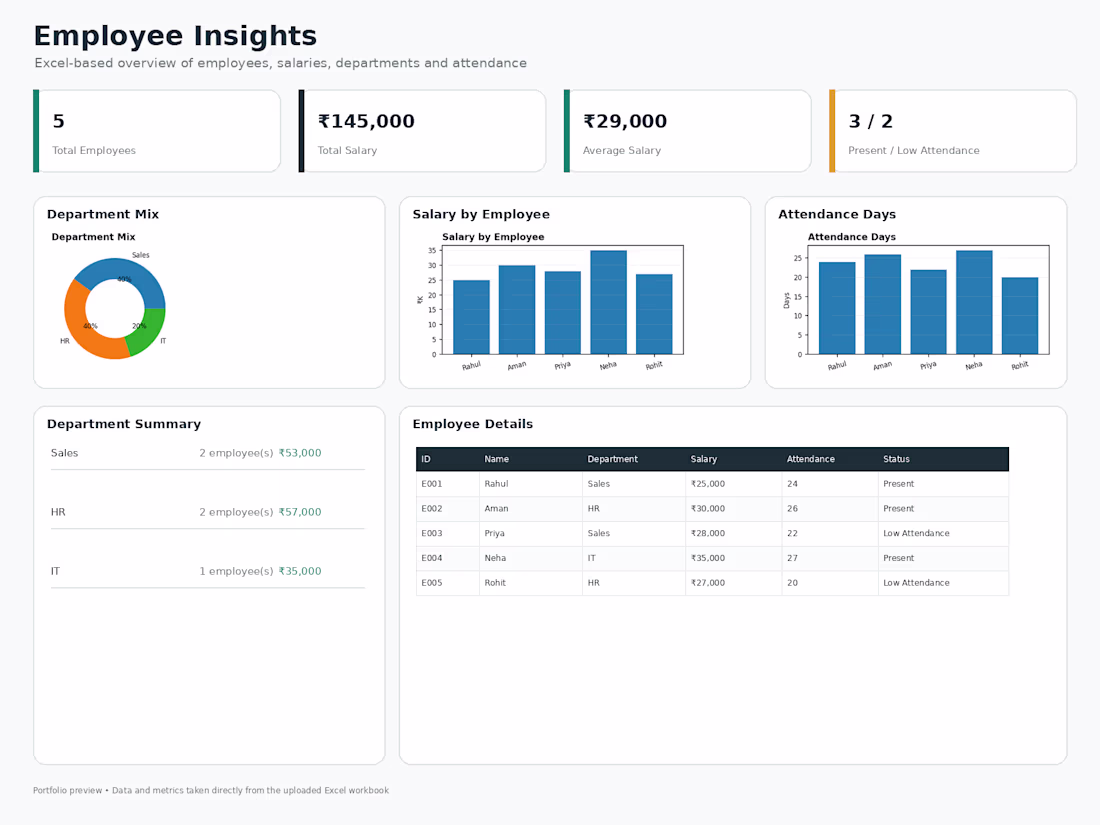This screenshot has height=825, width=1100.
Task: Click the Total Employees KPI card
Action: point(157,131)
